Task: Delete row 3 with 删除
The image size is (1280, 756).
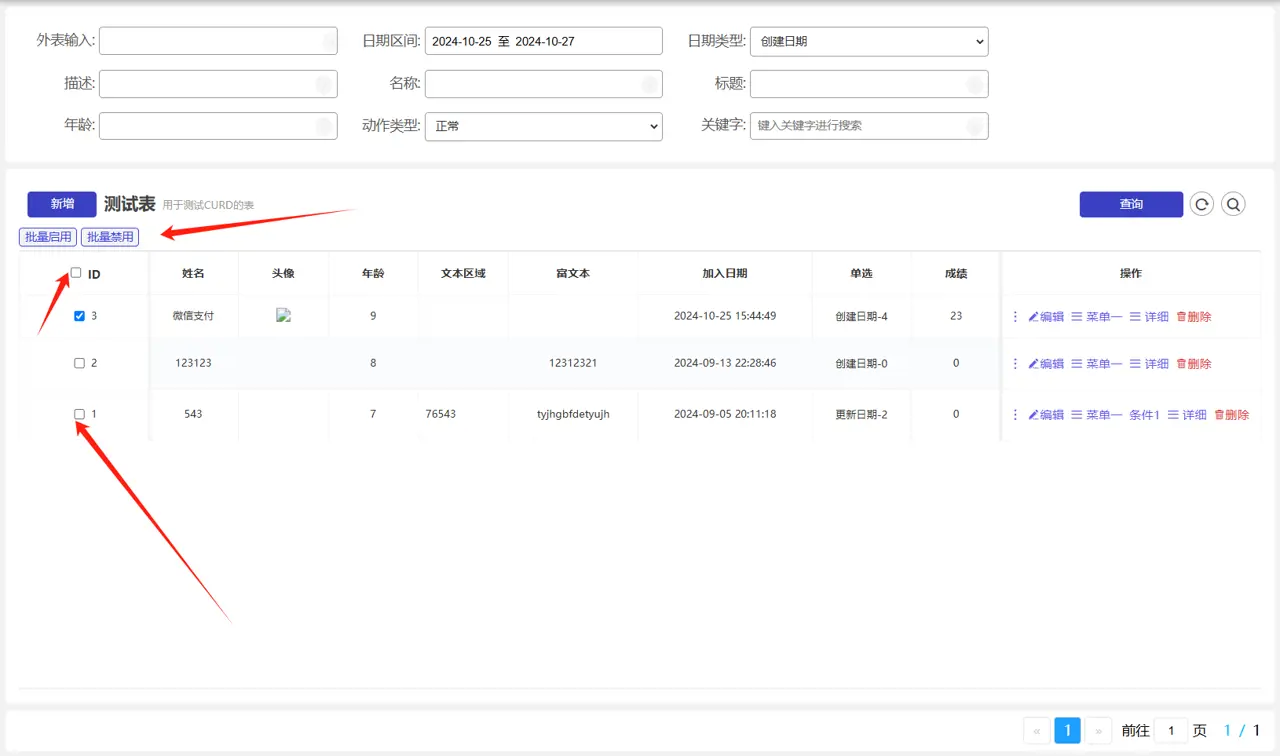Action: 1194,316
